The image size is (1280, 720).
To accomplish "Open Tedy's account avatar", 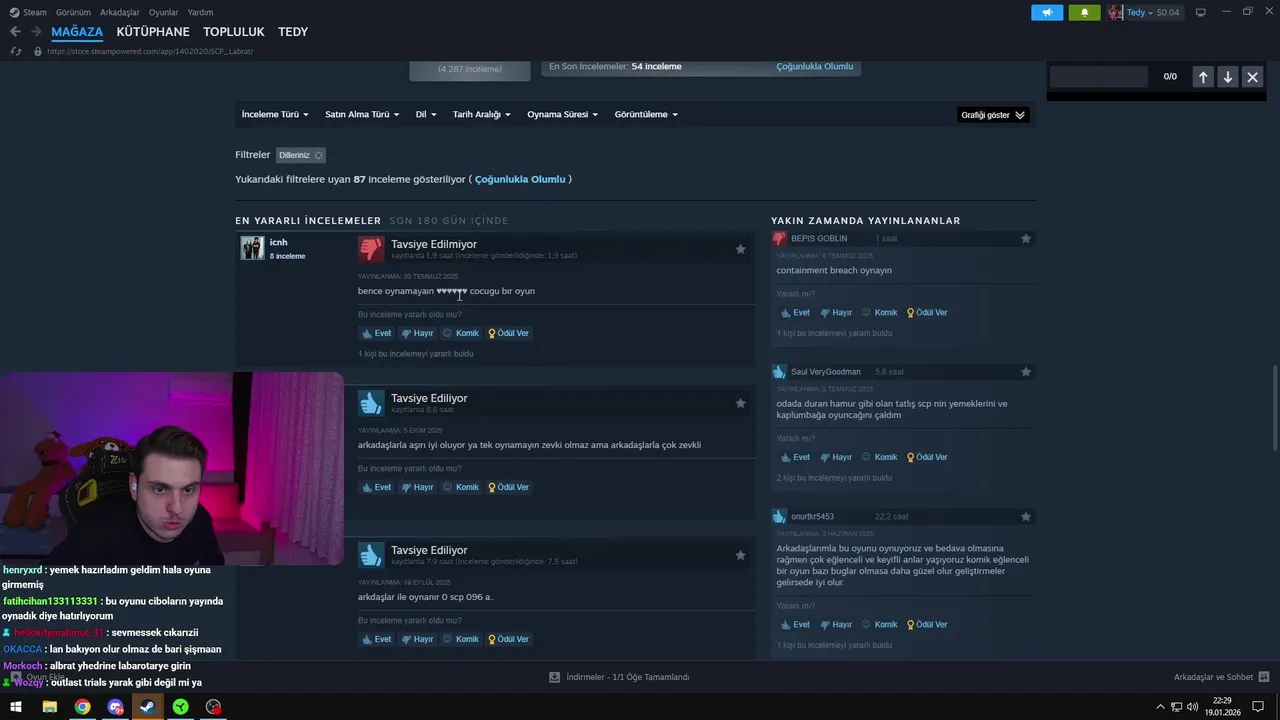I will click(1115, 13).
